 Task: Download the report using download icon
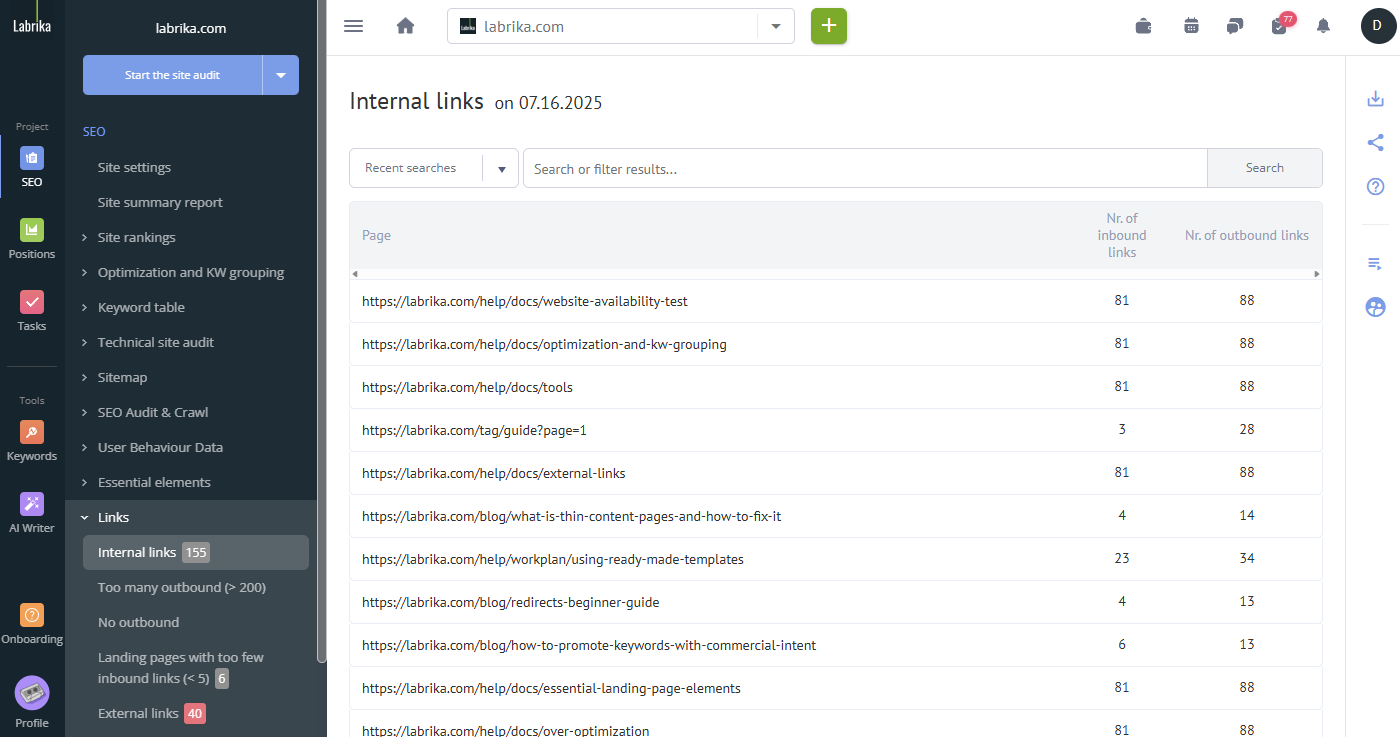tap(1375, 99)
